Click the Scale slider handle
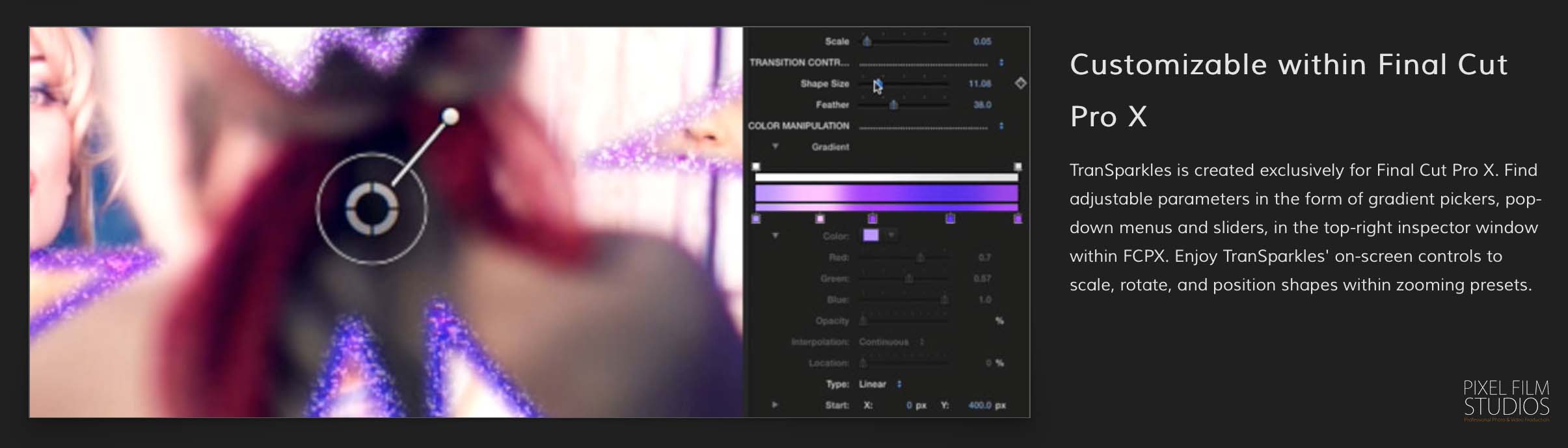1568x448 pixels. 867,42
